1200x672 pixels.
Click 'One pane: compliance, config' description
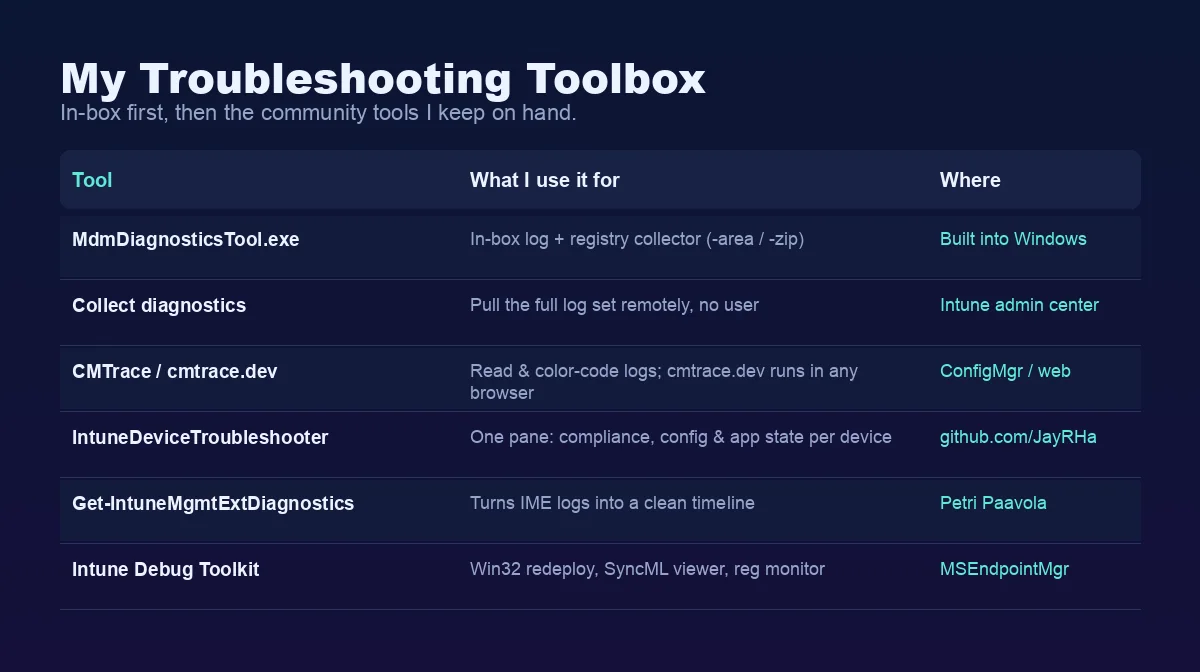681,437
